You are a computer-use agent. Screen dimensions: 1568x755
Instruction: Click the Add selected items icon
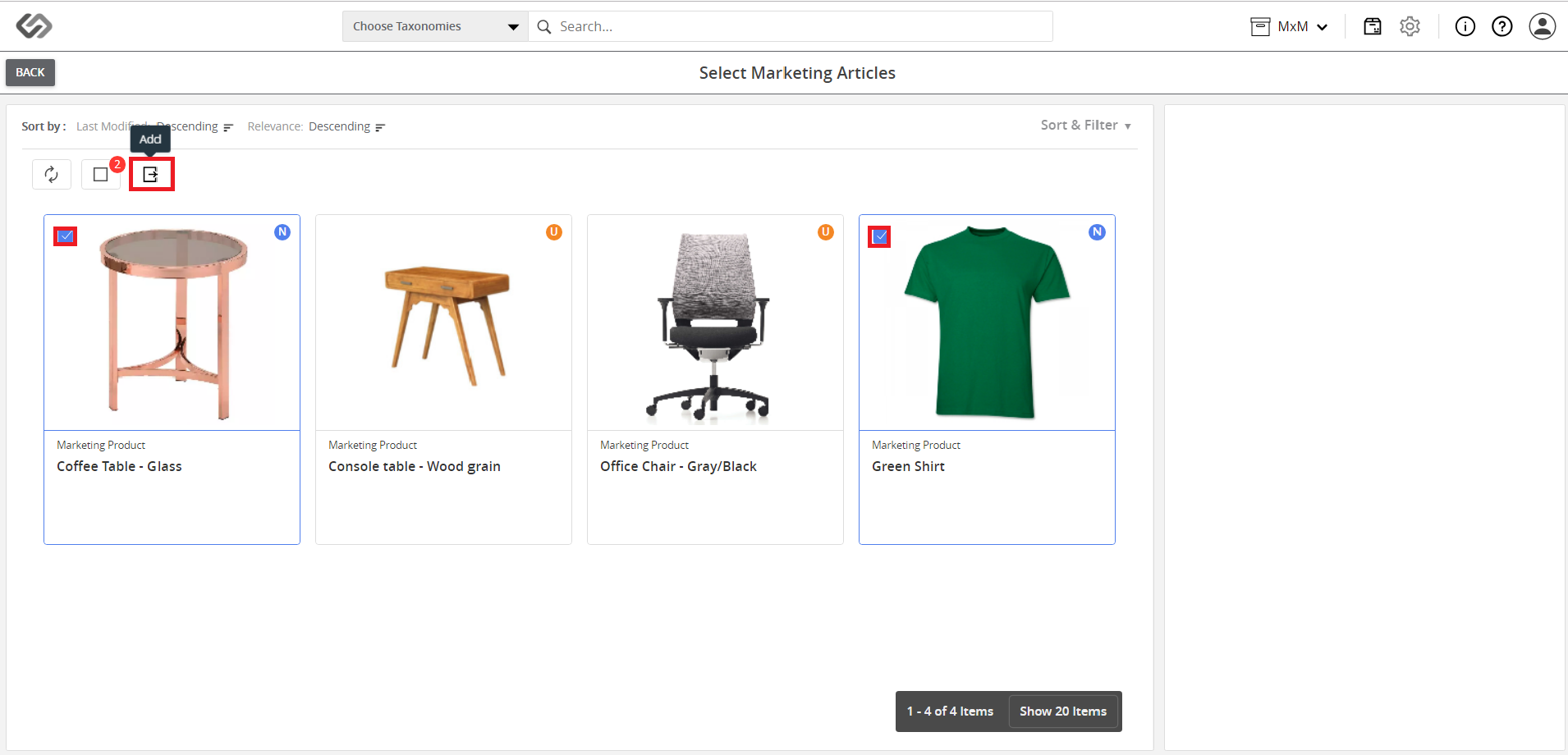click(151, 174)
